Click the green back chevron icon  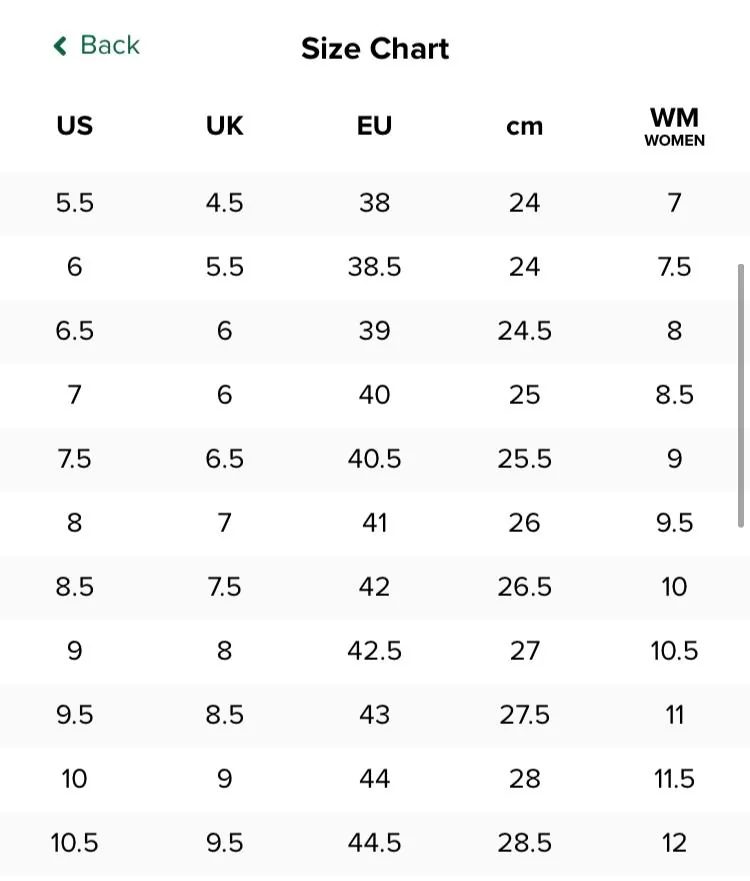pos(60,46)
